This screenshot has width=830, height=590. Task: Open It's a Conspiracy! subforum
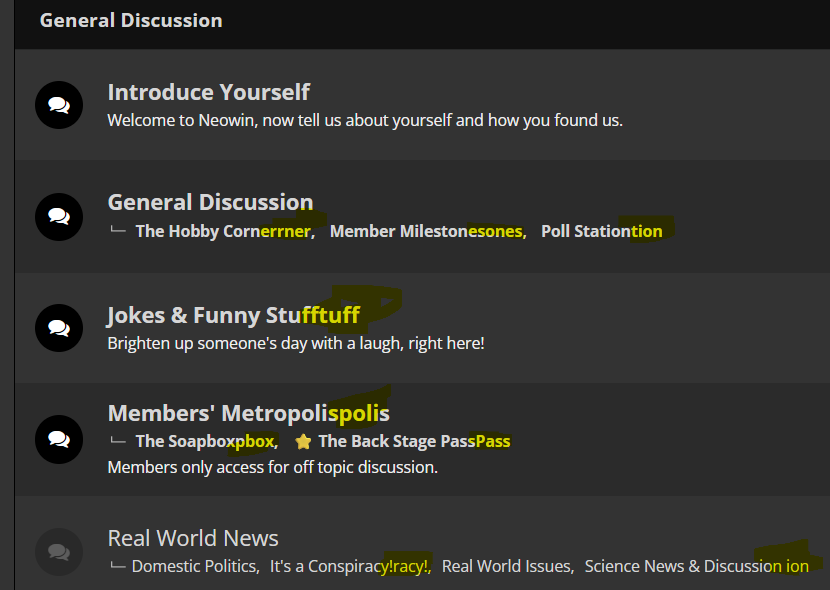tap(349, 566)
